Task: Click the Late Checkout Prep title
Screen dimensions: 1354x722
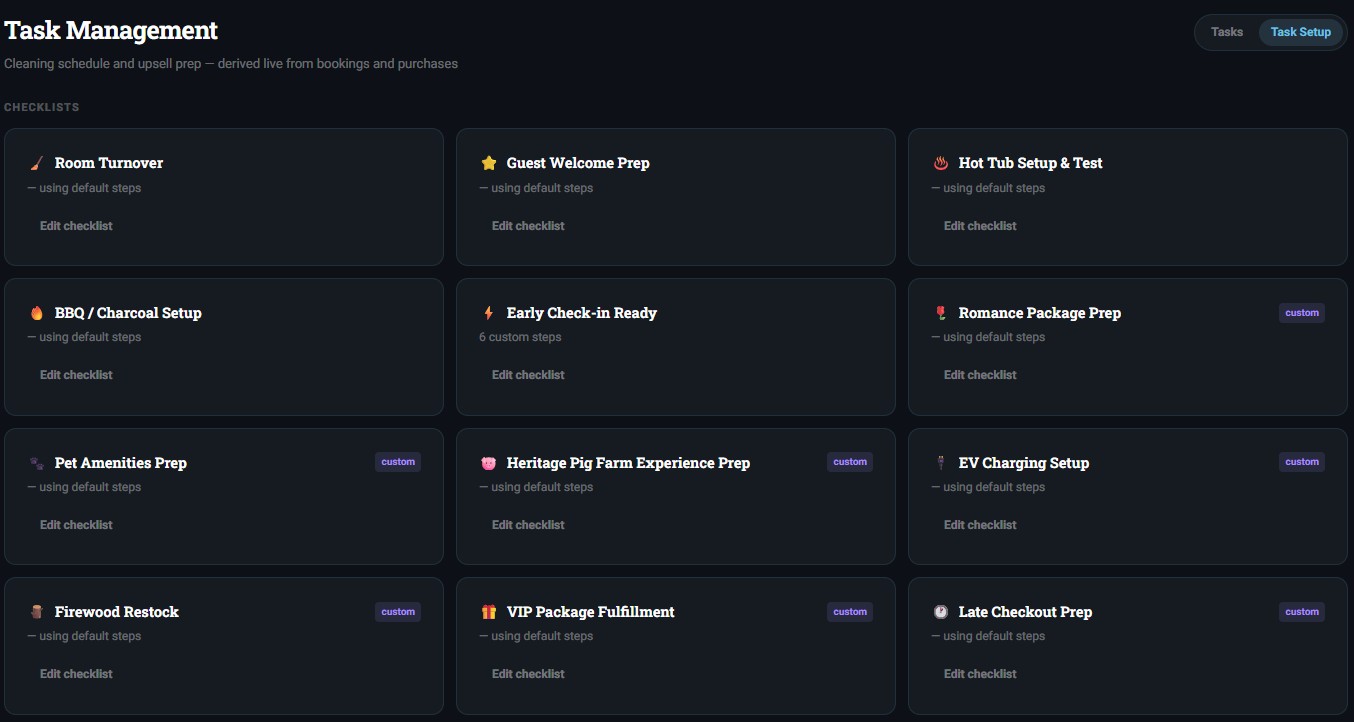Action: coord(1025,612)
